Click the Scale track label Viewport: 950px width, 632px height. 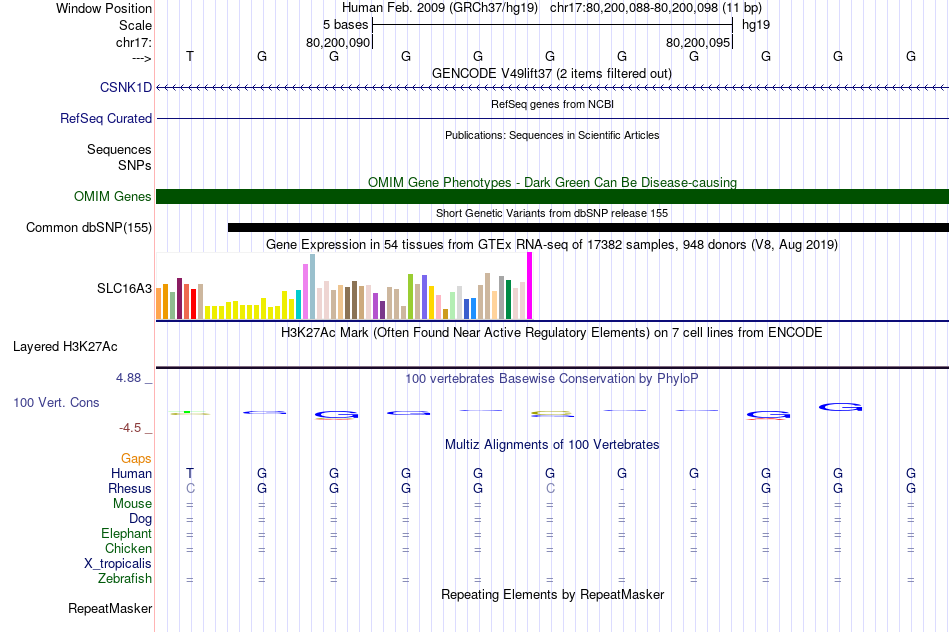pyautogui.click(x=135, y=25)
